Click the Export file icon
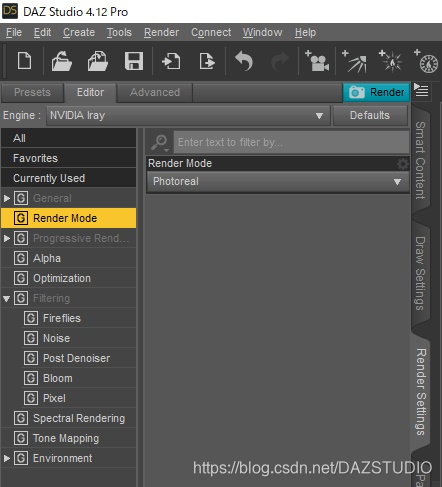Screen dimensions: 442x487 coord(207,61)
